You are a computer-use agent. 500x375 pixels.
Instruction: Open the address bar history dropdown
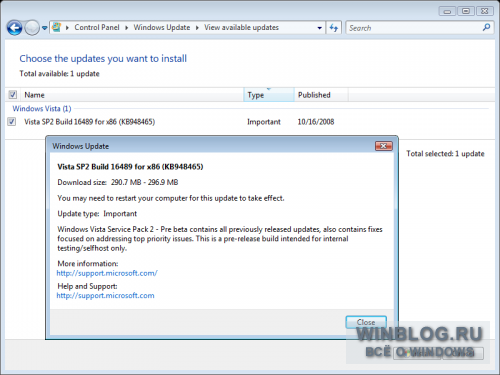click(x=319, y=28)
